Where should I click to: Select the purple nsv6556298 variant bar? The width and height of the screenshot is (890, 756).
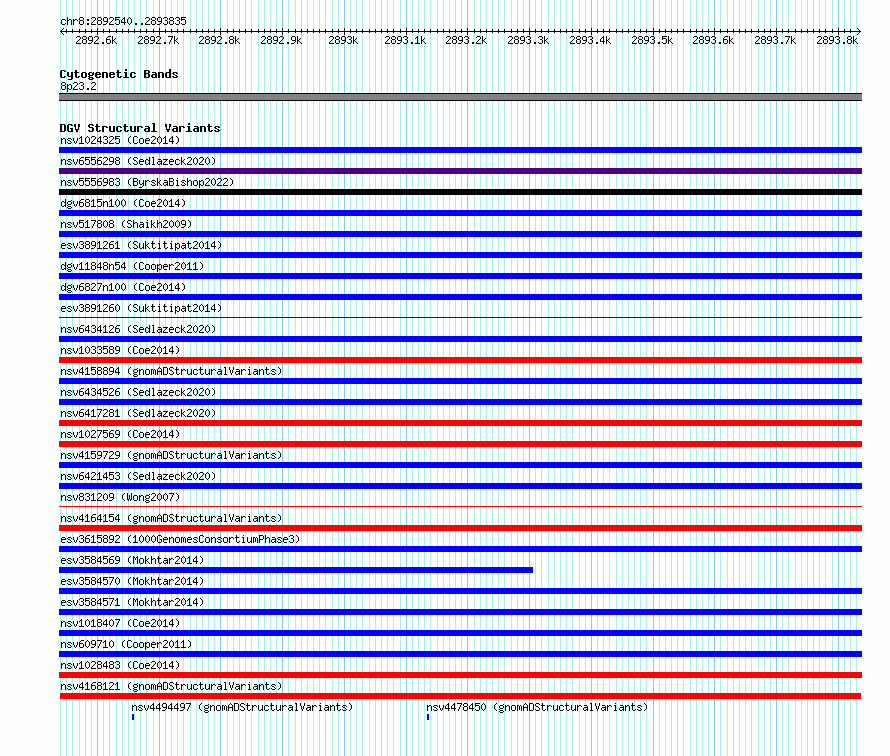tap(460, 171)
